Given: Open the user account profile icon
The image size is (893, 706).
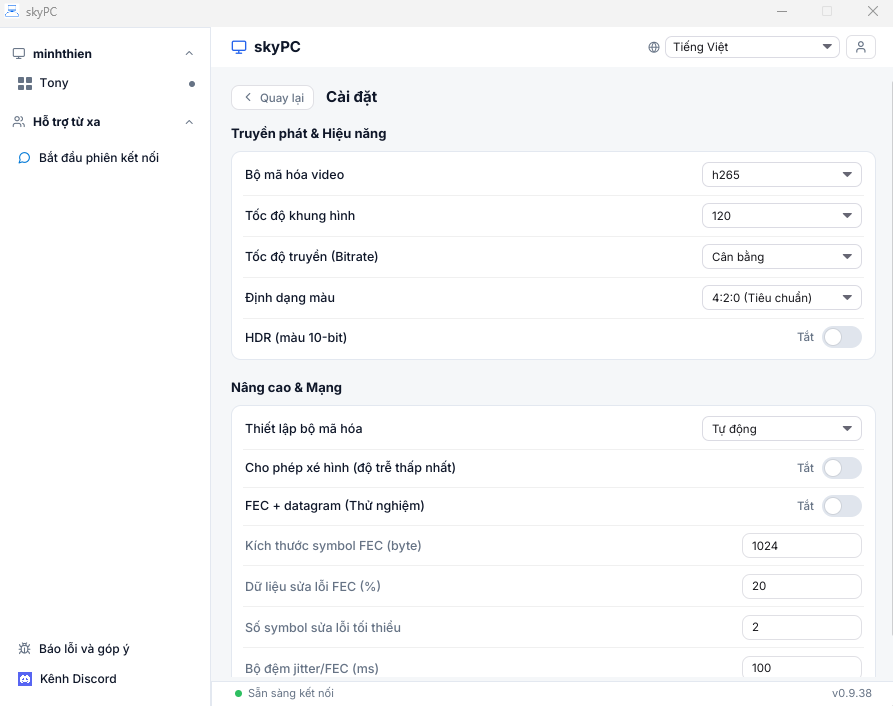Looking at the screenshot, I should (861, 47).
